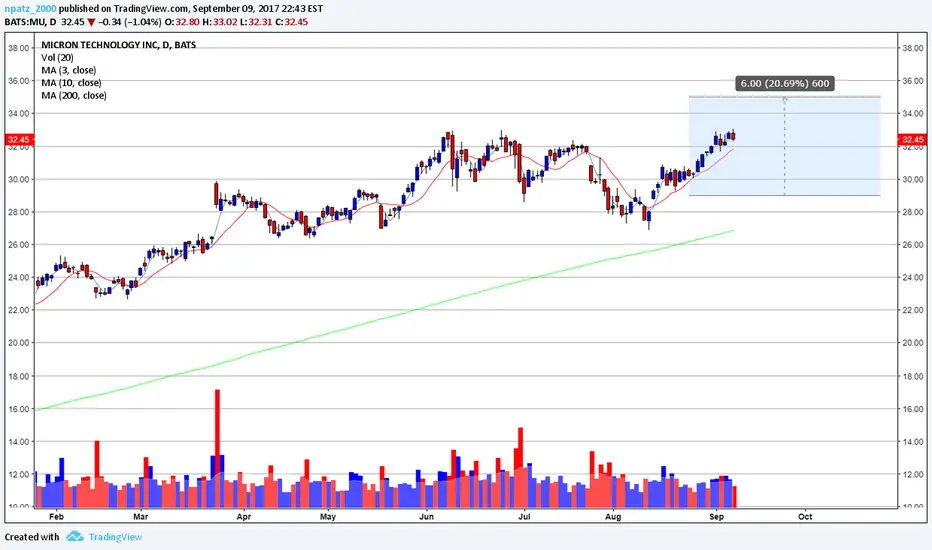The height and width of the screenshot is (550, 932).
Task: Click the H:33.02 high value
Action: click(220, 22)
